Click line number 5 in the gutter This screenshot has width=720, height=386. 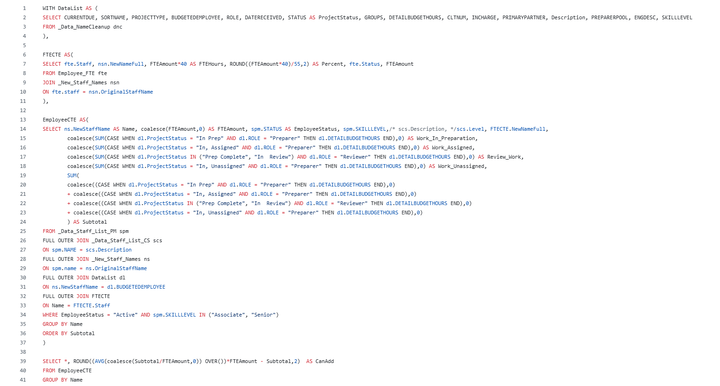tap(24, 45)
